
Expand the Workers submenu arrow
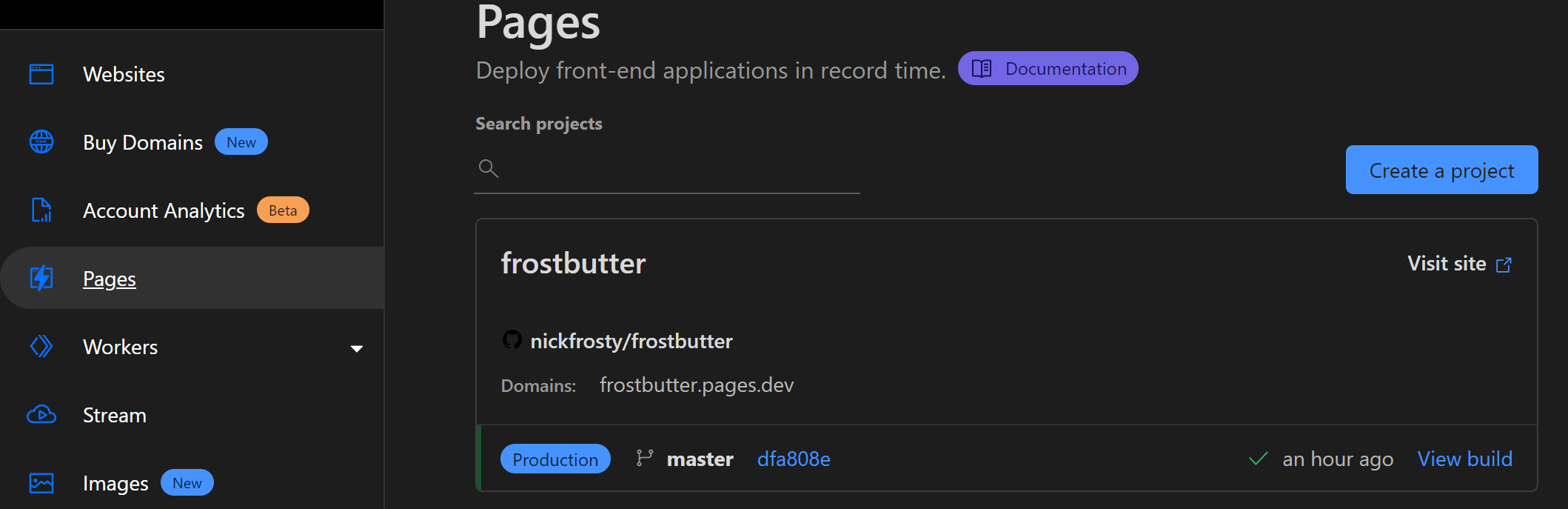point(357,348)
